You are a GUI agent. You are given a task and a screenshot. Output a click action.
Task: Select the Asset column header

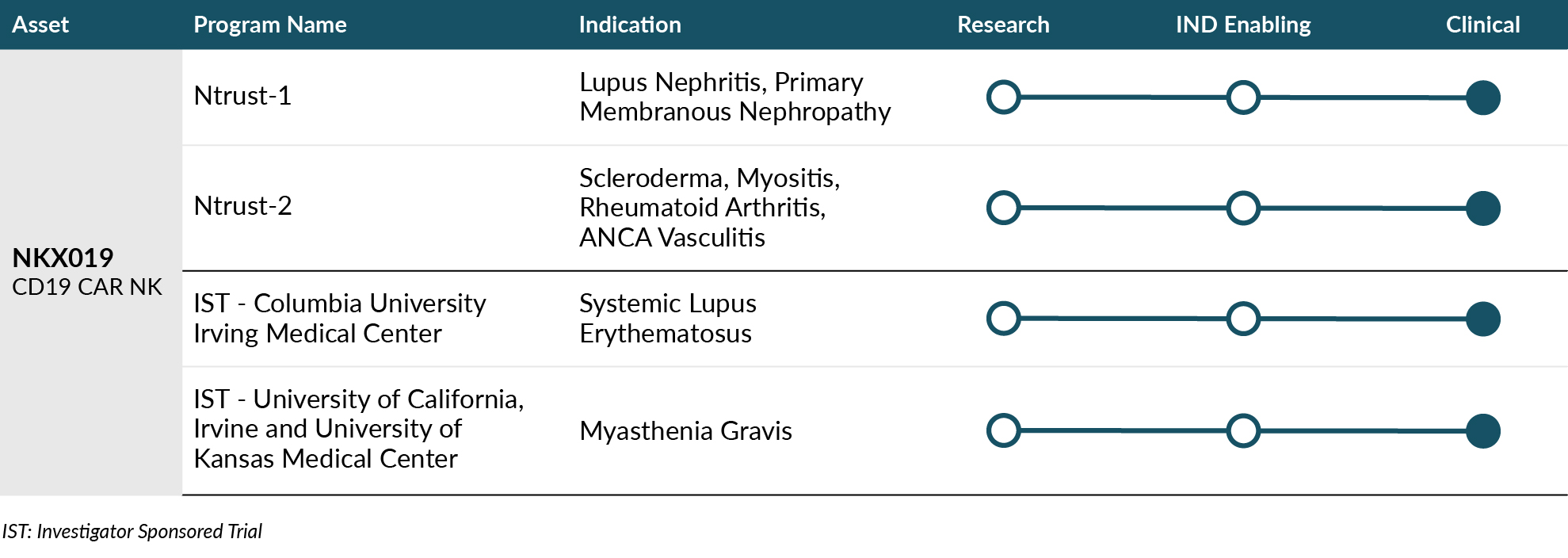coord(40,25)
